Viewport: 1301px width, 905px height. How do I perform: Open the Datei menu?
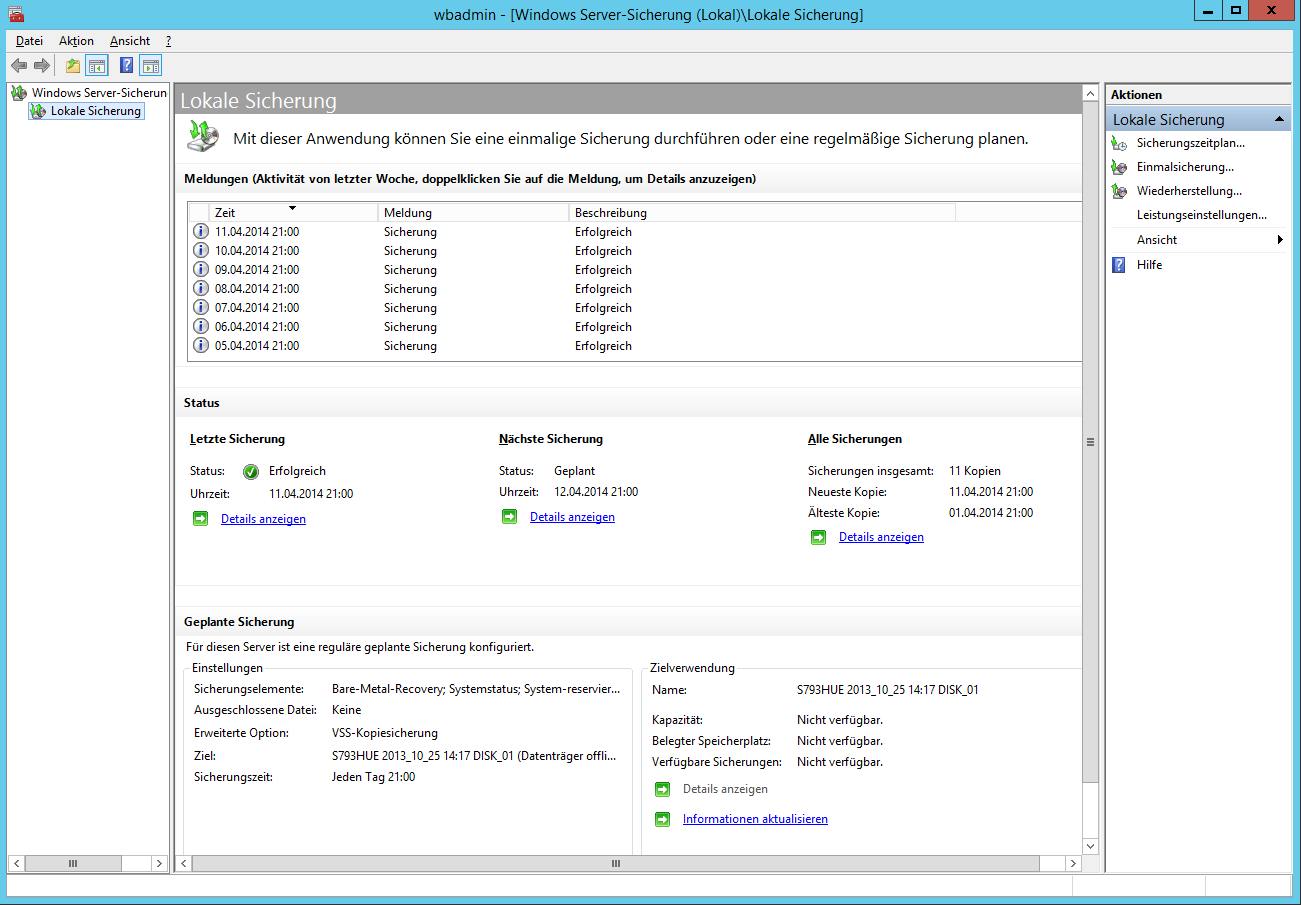pos(29,41)
